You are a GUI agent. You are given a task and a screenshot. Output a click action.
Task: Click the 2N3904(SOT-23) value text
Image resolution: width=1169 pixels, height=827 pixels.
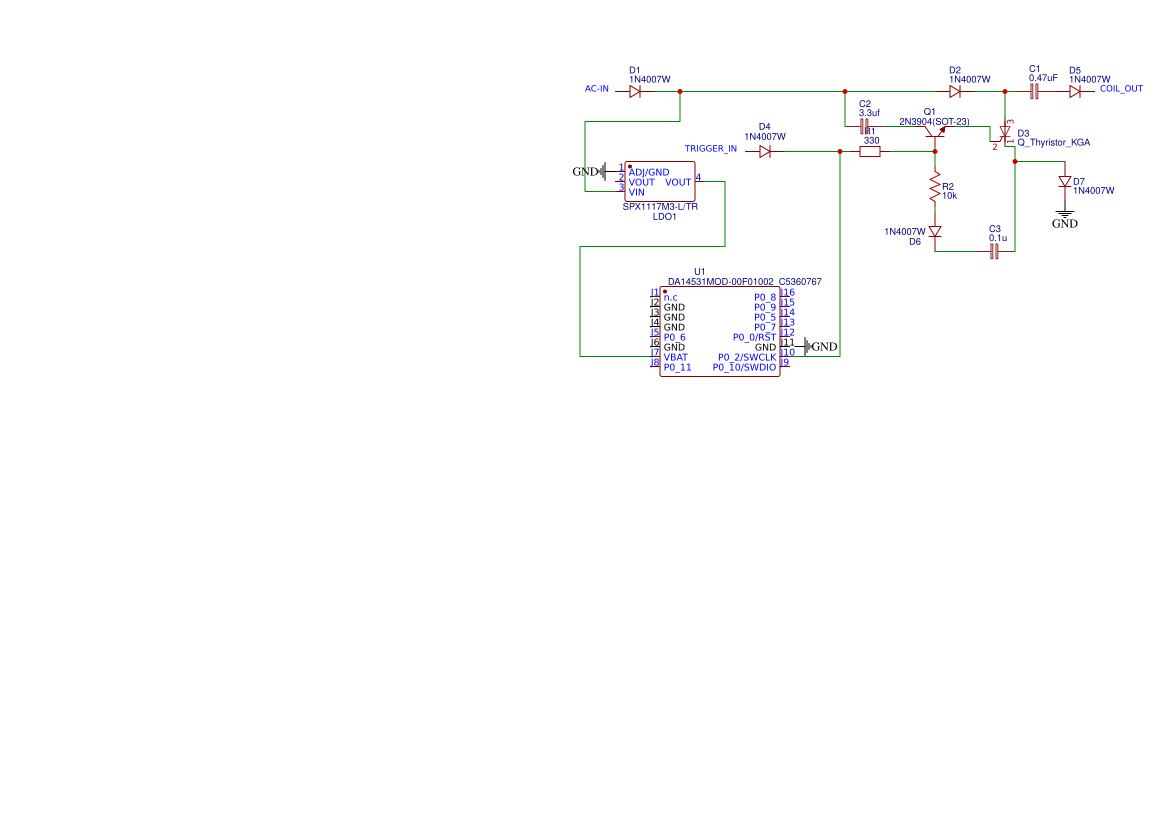[934, 122]
